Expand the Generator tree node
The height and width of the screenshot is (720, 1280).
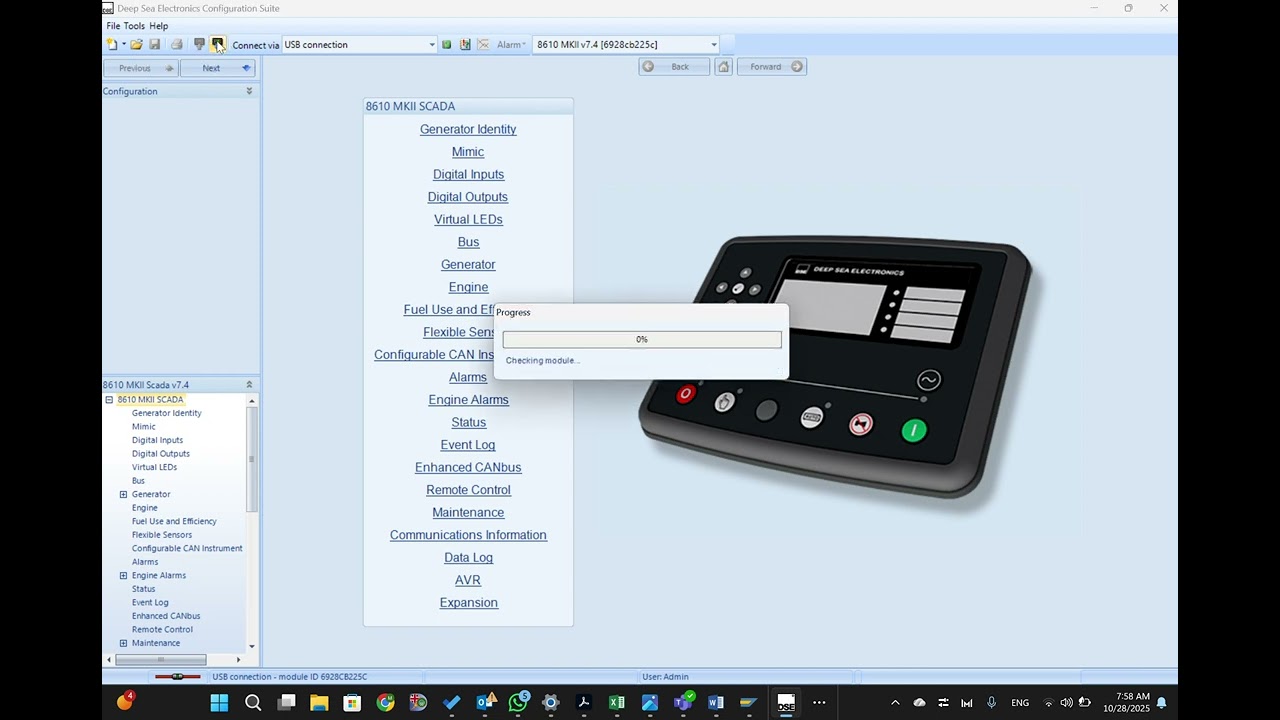pos(123,494)
